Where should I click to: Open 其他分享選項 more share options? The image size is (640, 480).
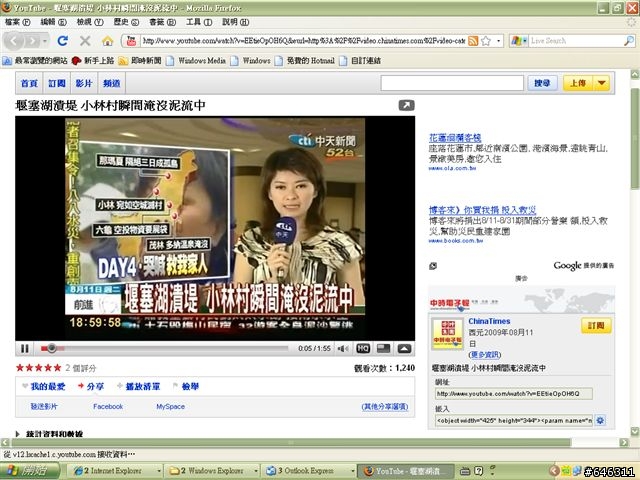(384, 407)
